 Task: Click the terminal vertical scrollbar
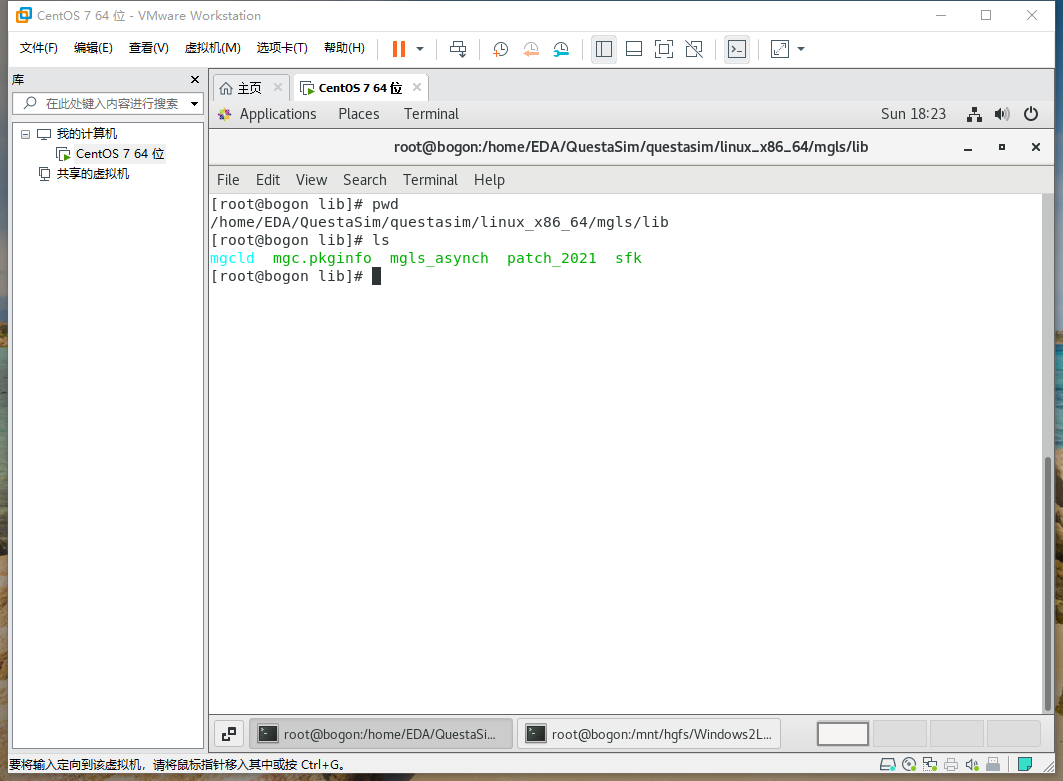point(1048,585)
